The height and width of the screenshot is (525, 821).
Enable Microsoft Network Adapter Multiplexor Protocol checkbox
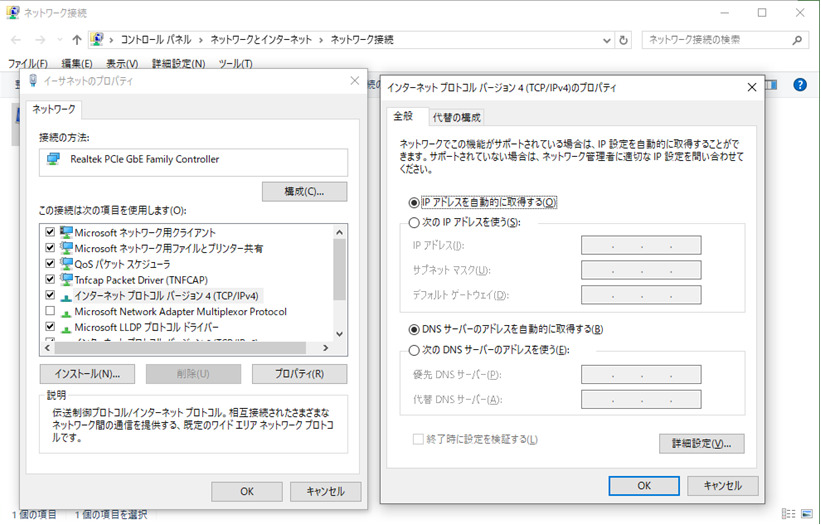50,311
